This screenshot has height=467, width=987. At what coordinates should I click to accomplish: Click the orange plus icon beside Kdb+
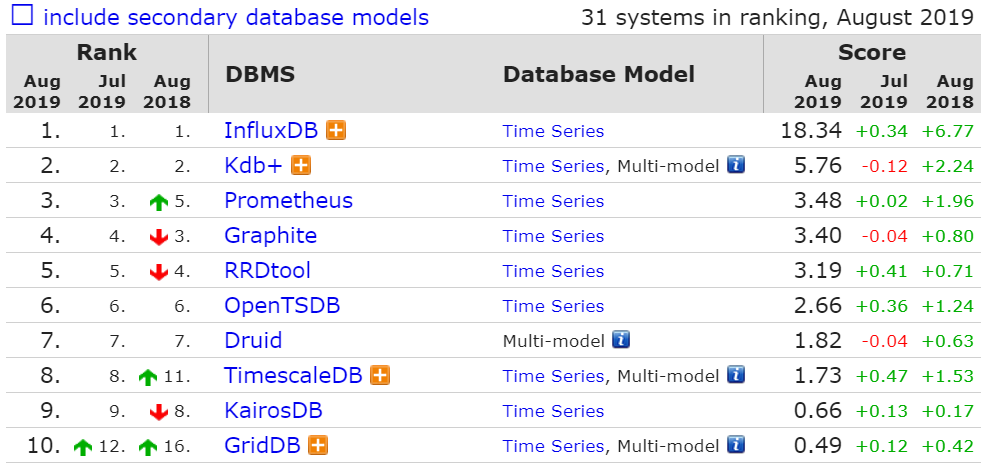pos(301,166)
